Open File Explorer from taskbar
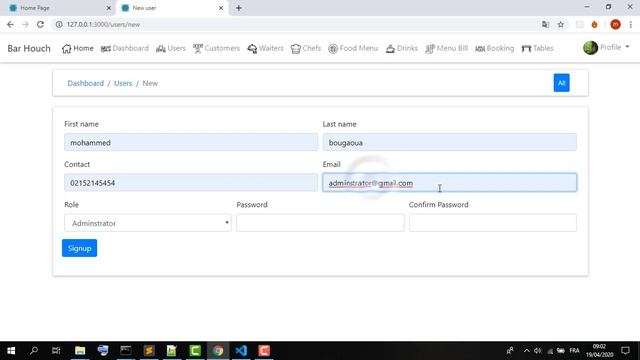 (x=80, y=351)
